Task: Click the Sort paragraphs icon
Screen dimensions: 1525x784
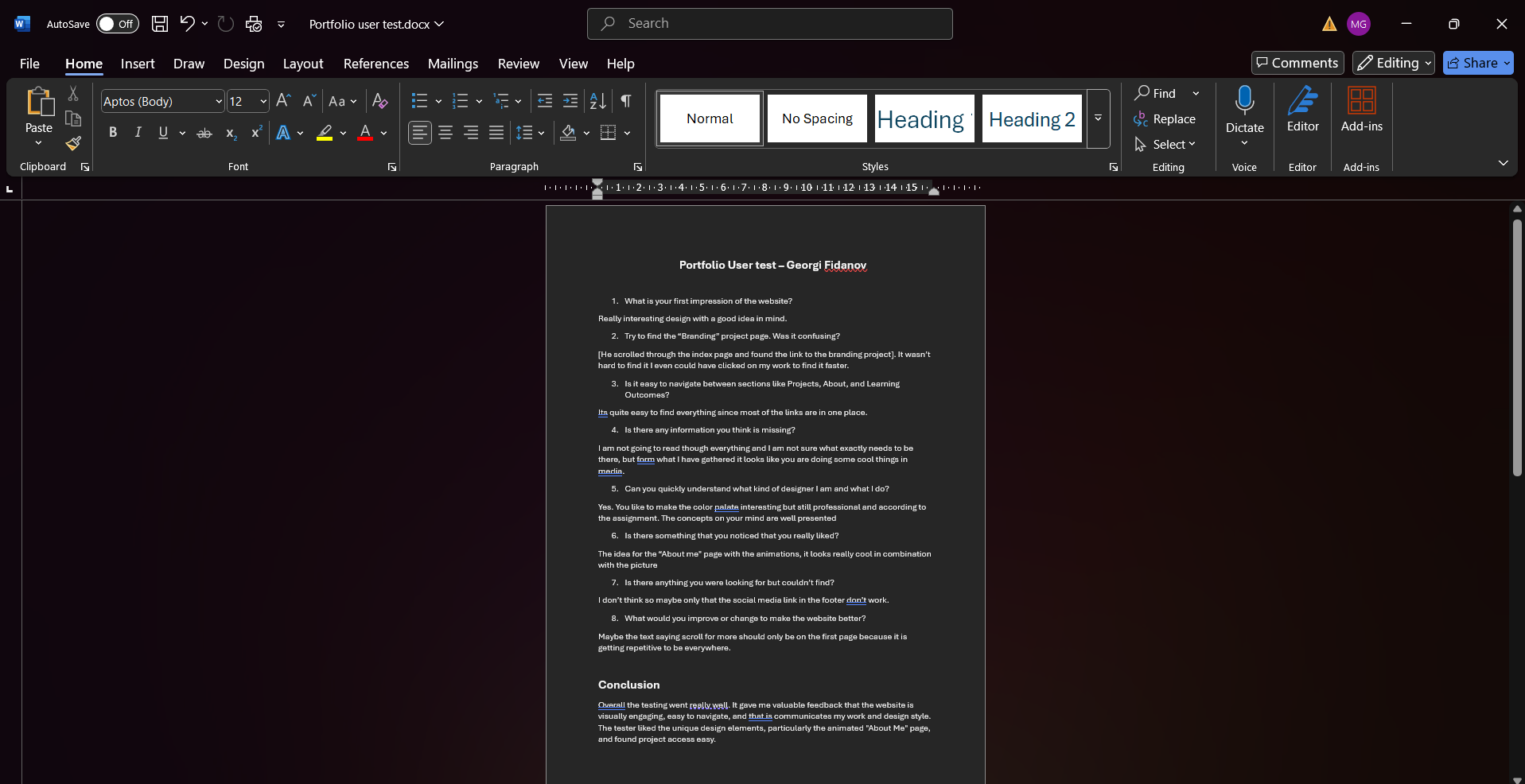Action: point(597,101)
